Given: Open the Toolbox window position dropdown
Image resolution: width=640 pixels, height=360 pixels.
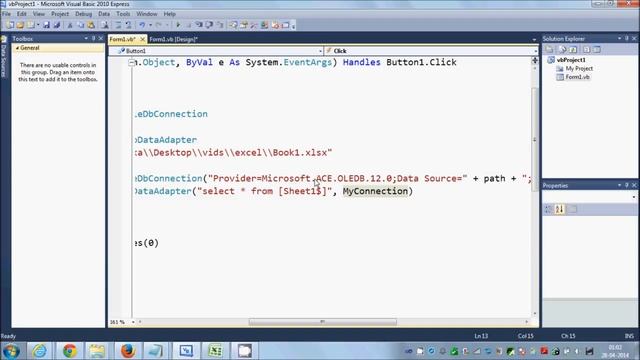Looking at the screenshot, I should 86,38.
